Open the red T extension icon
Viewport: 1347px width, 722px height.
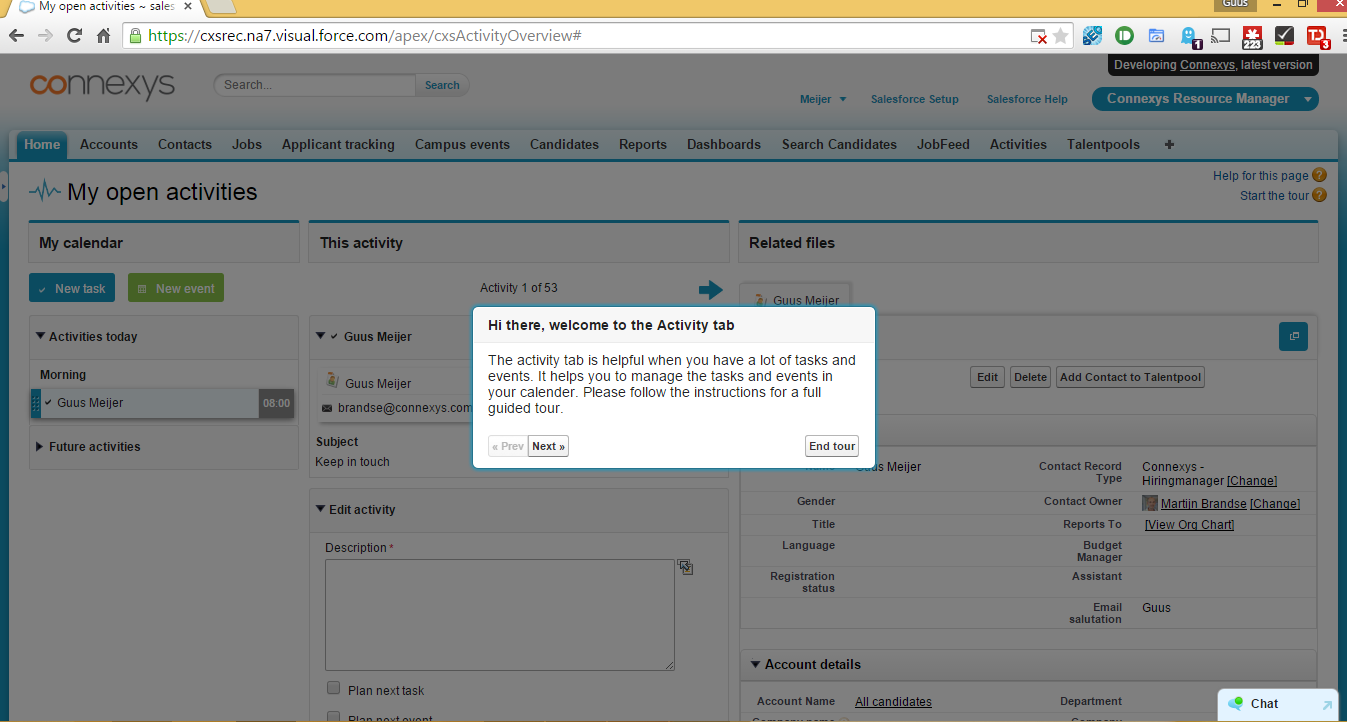[x=1317, y=37]
